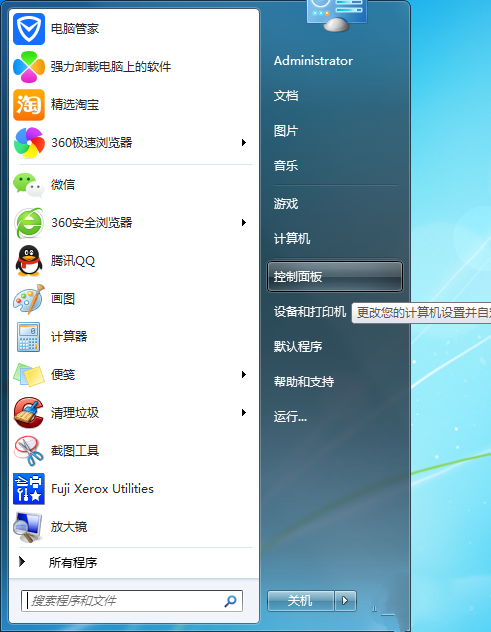The width and height of the screenshot is (491, 632).
Task: Open the orange 淘 Taobao icon
Action: pyautogui.click(x=29, y=105)
